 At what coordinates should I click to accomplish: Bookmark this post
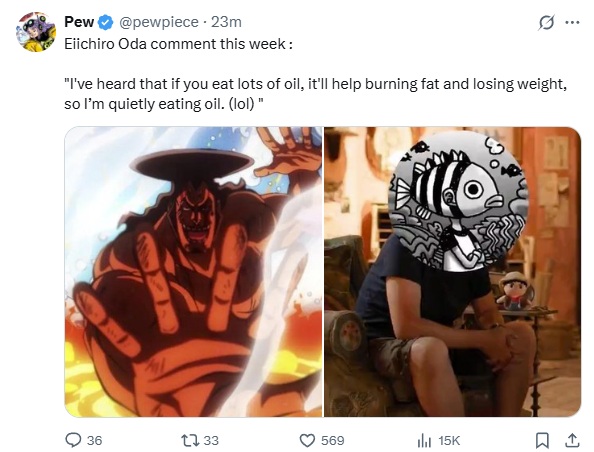tap(542, 440)
